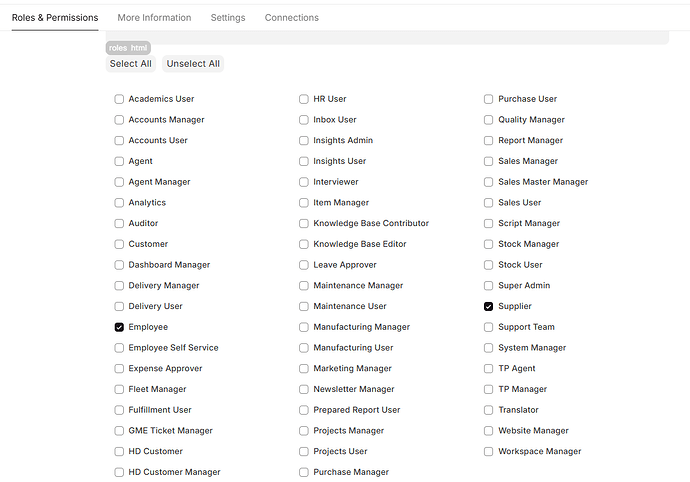Check the Delivery User checkbox
Viewport: 690px width, 482px height.
(x=119, y=306)
